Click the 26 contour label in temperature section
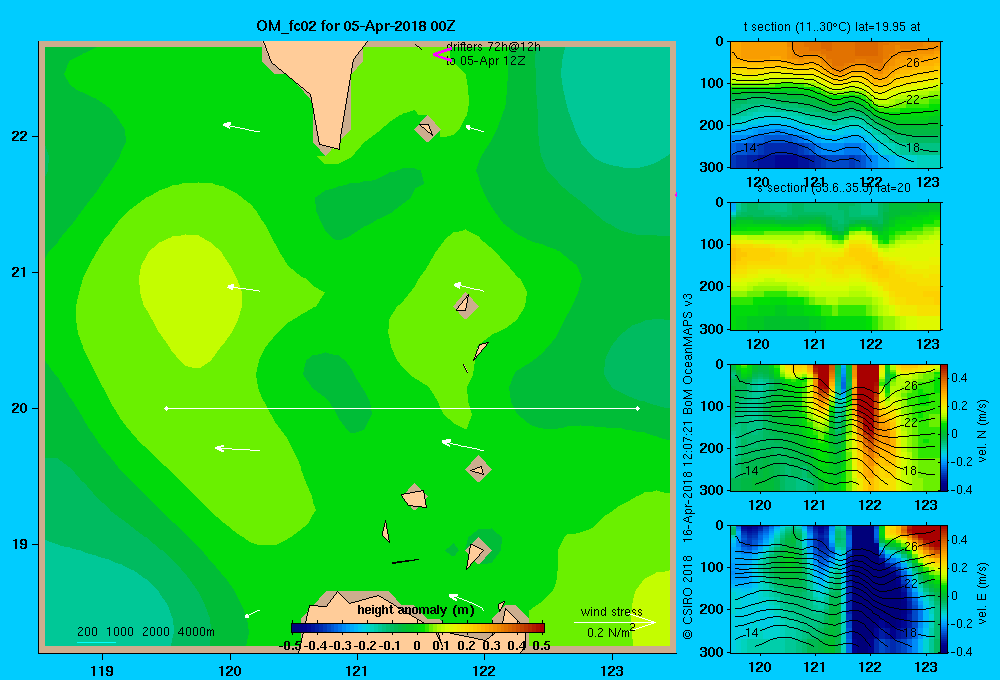This screenshot has width=1000, height=680. (913, 63)
